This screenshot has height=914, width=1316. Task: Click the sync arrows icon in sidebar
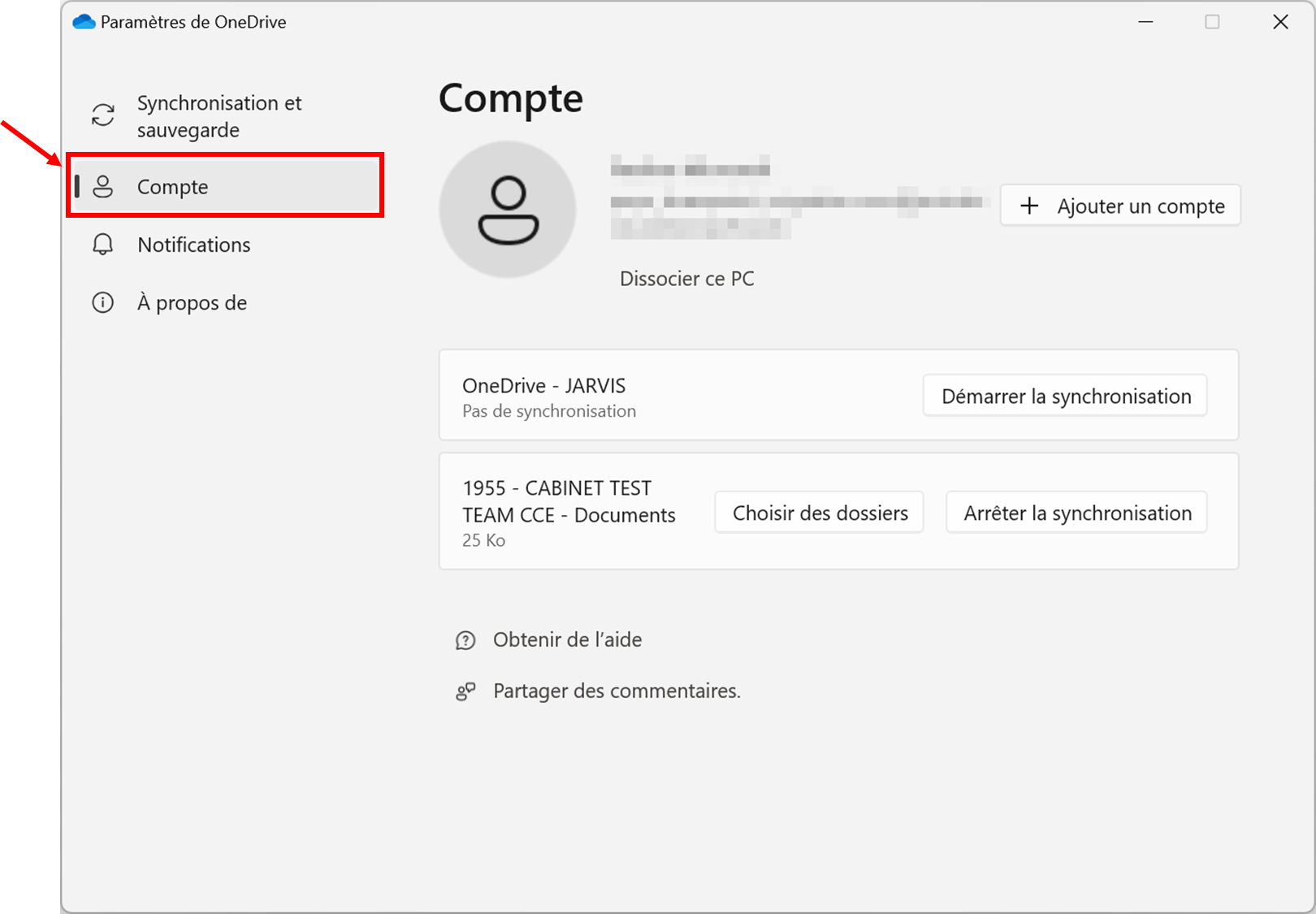coord(103,115)
